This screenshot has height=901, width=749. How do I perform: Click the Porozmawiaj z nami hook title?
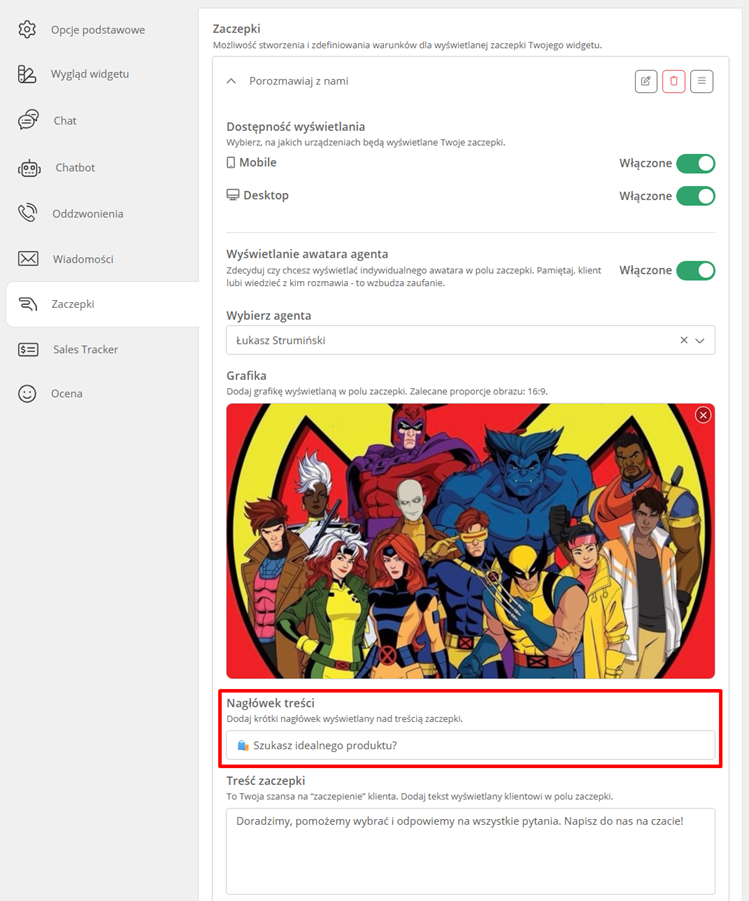(x=299, y=81)
